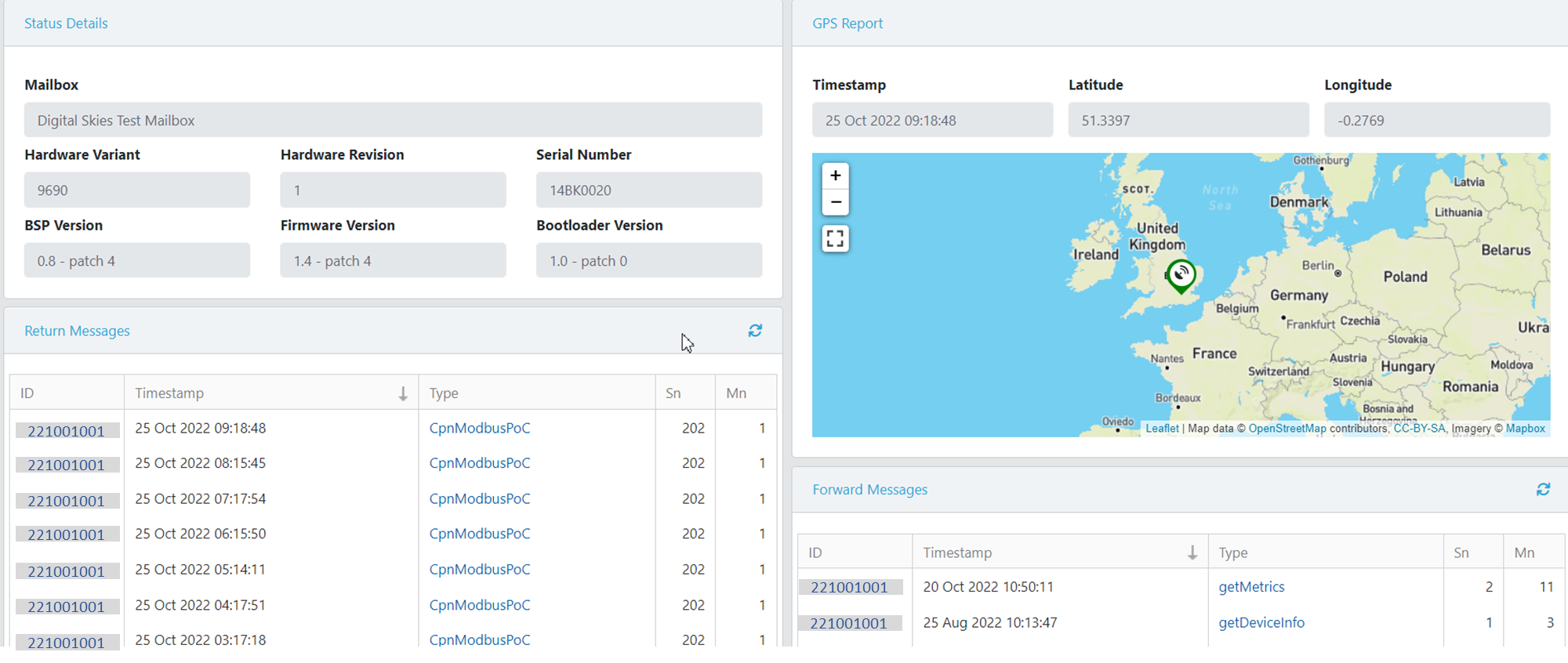Viewport: 1568px width, 663px height.
Task: Open the map in fullscreen view
Action: pyautogui.click(x=836, y=238)
